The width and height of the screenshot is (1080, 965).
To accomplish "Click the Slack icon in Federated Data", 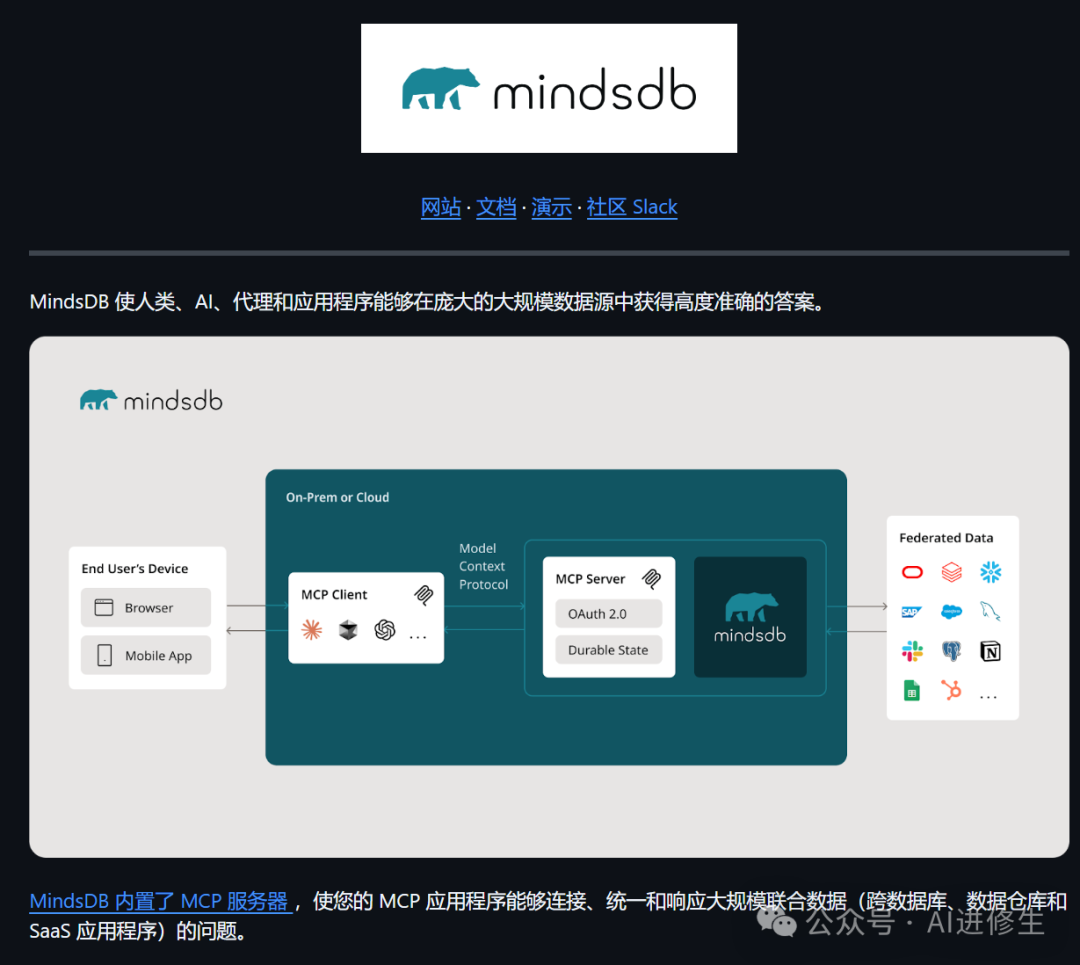I will 913,650.
